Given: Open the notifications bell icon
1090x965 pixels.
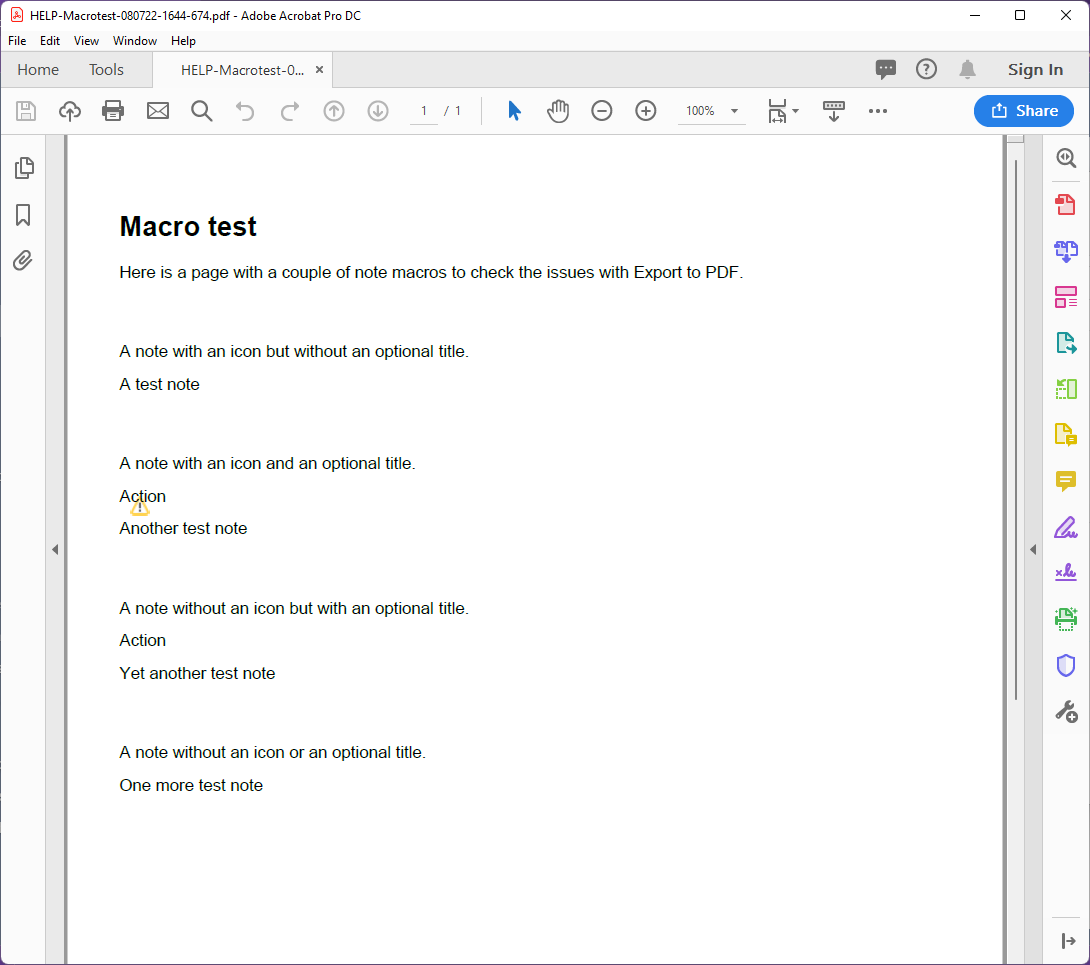Looking at the screenshot, I should [967, 70].
